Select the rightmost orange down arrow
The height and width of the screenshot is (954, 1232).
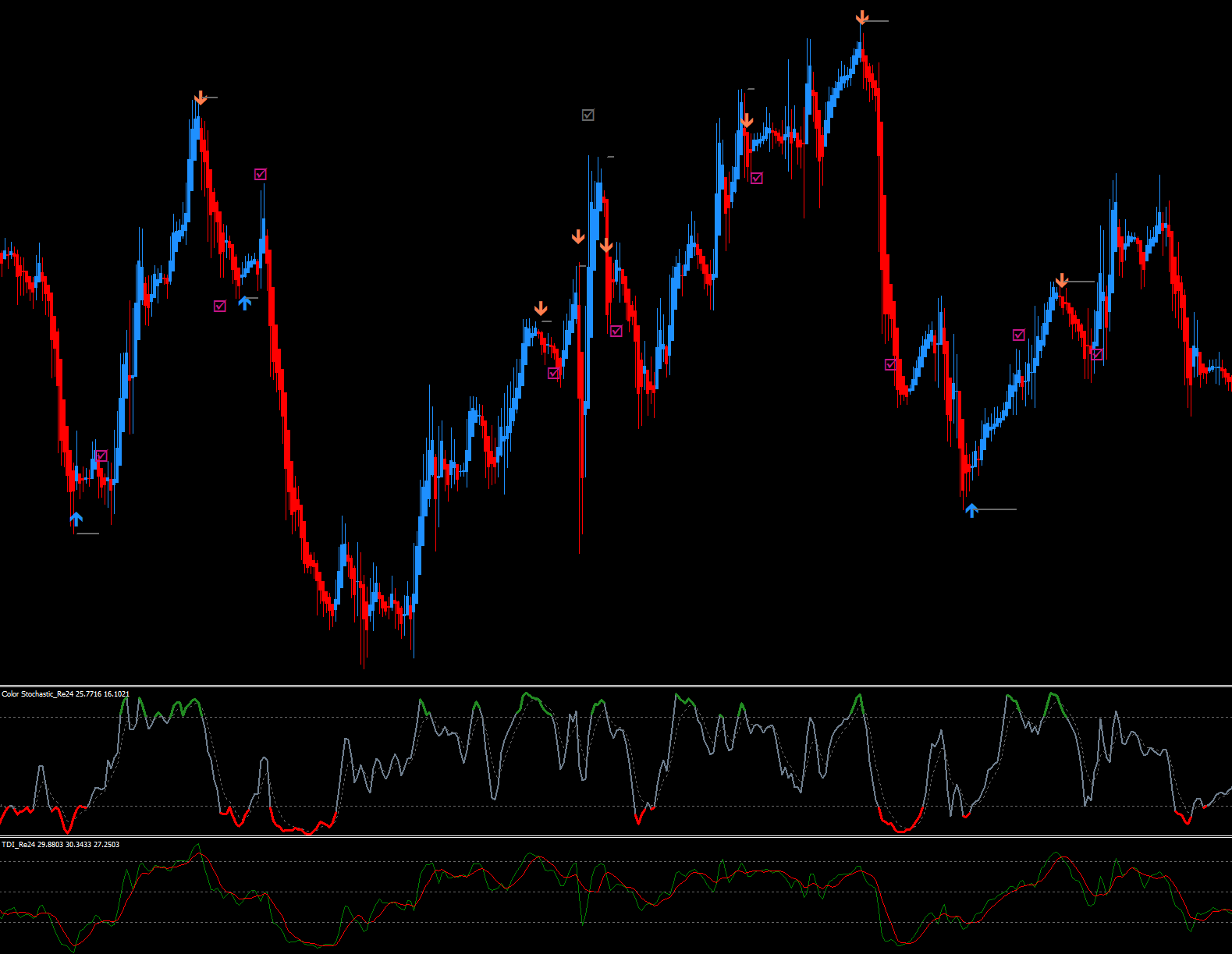coord(1062,281)
